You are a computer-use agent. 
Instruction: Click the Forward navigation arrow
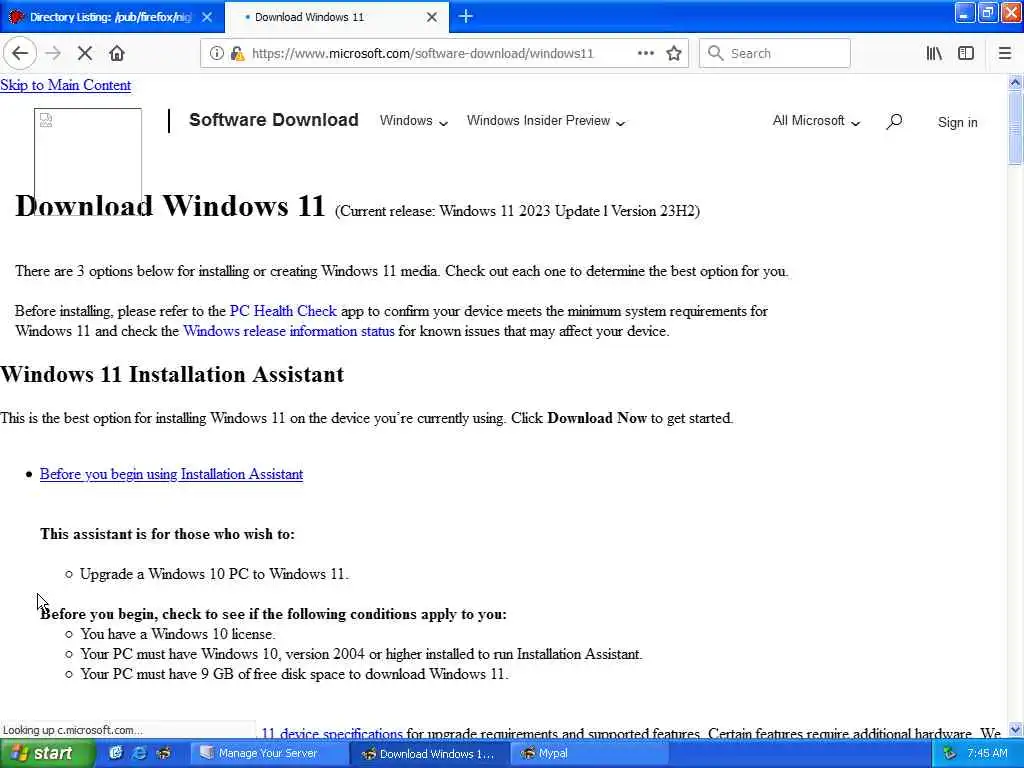click(x=54, y=54)
